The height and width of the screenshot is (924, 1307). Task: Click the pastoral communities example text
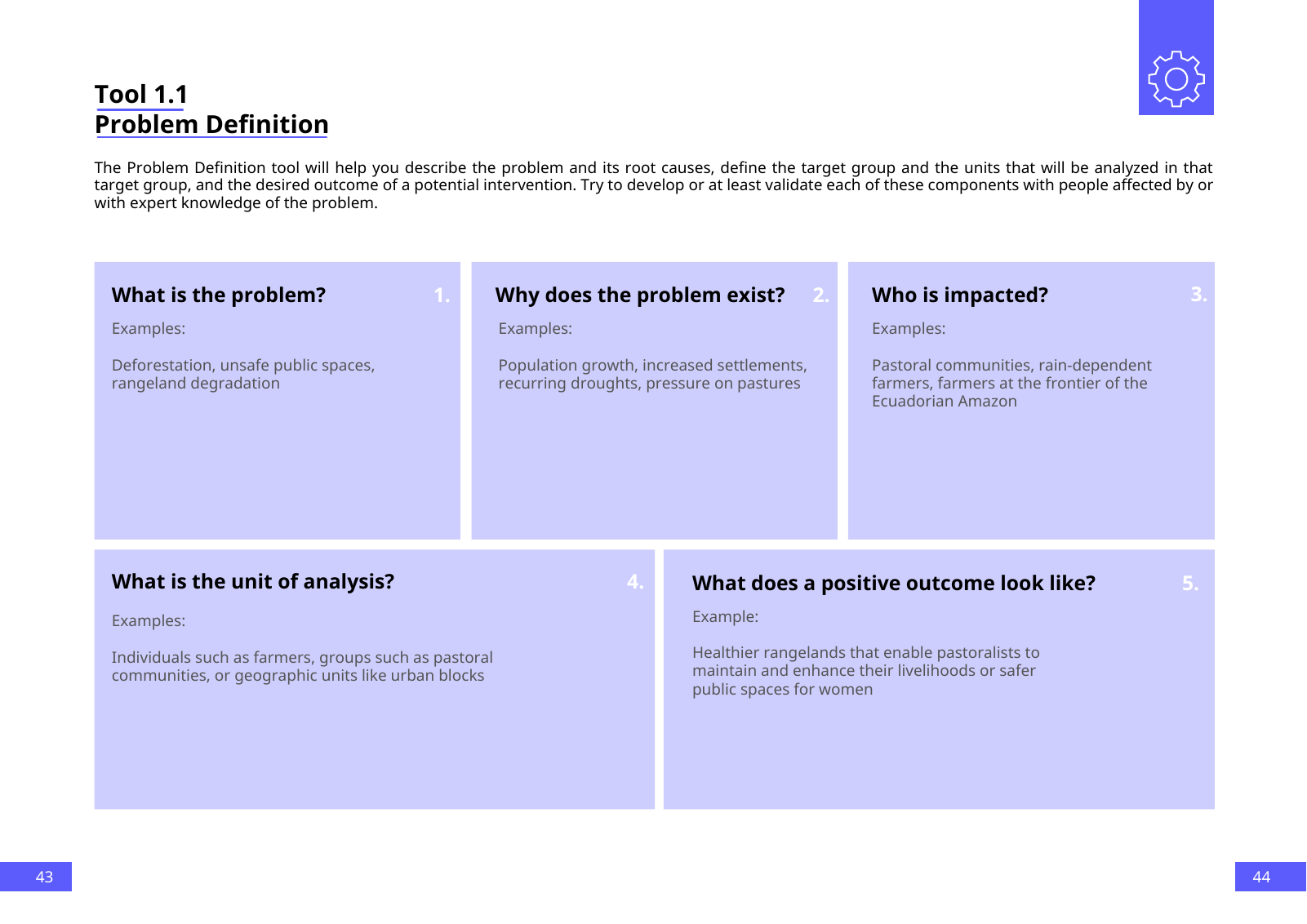(1011, 383)
